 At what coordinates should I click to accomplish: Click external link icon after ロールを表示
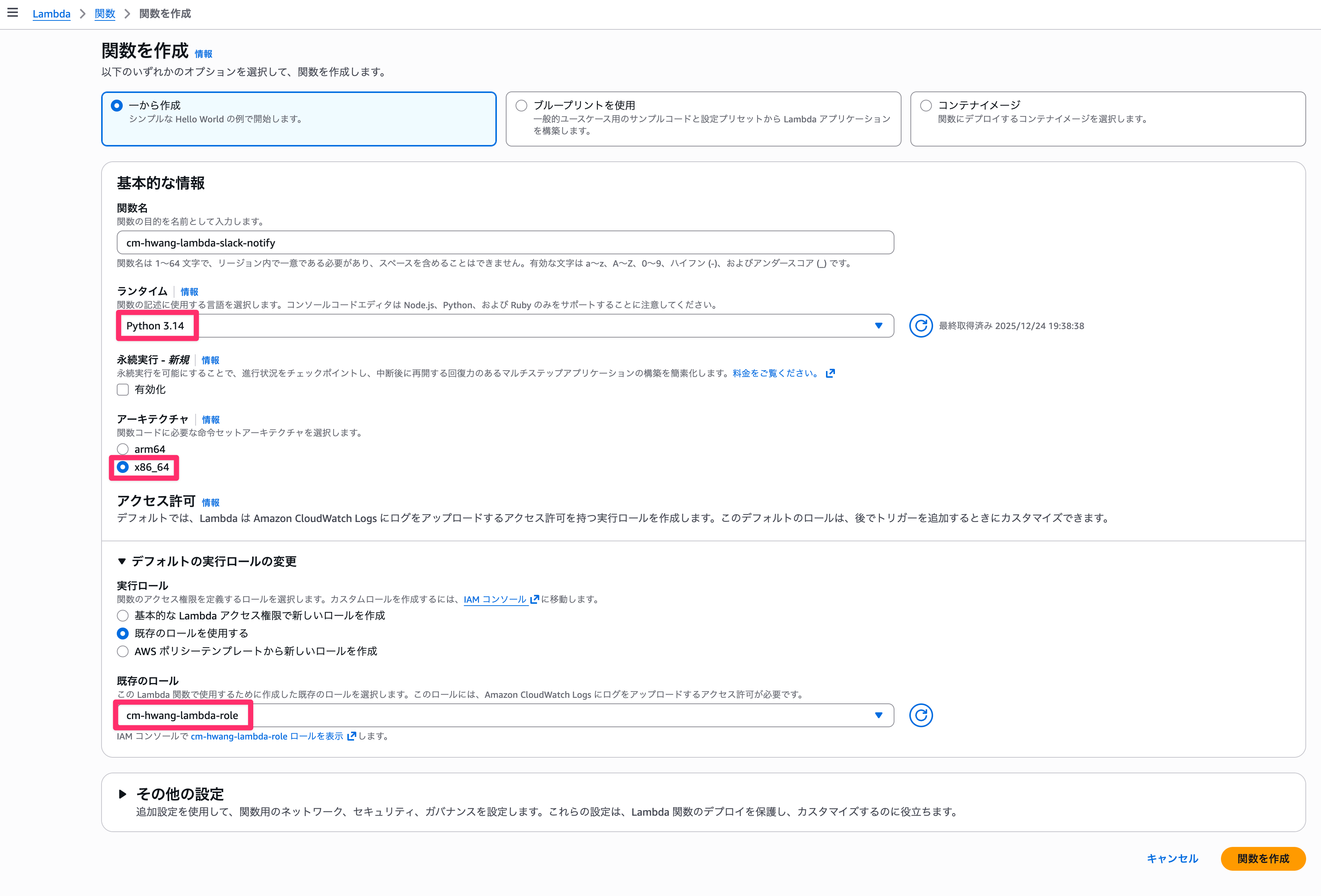point(351,737)
